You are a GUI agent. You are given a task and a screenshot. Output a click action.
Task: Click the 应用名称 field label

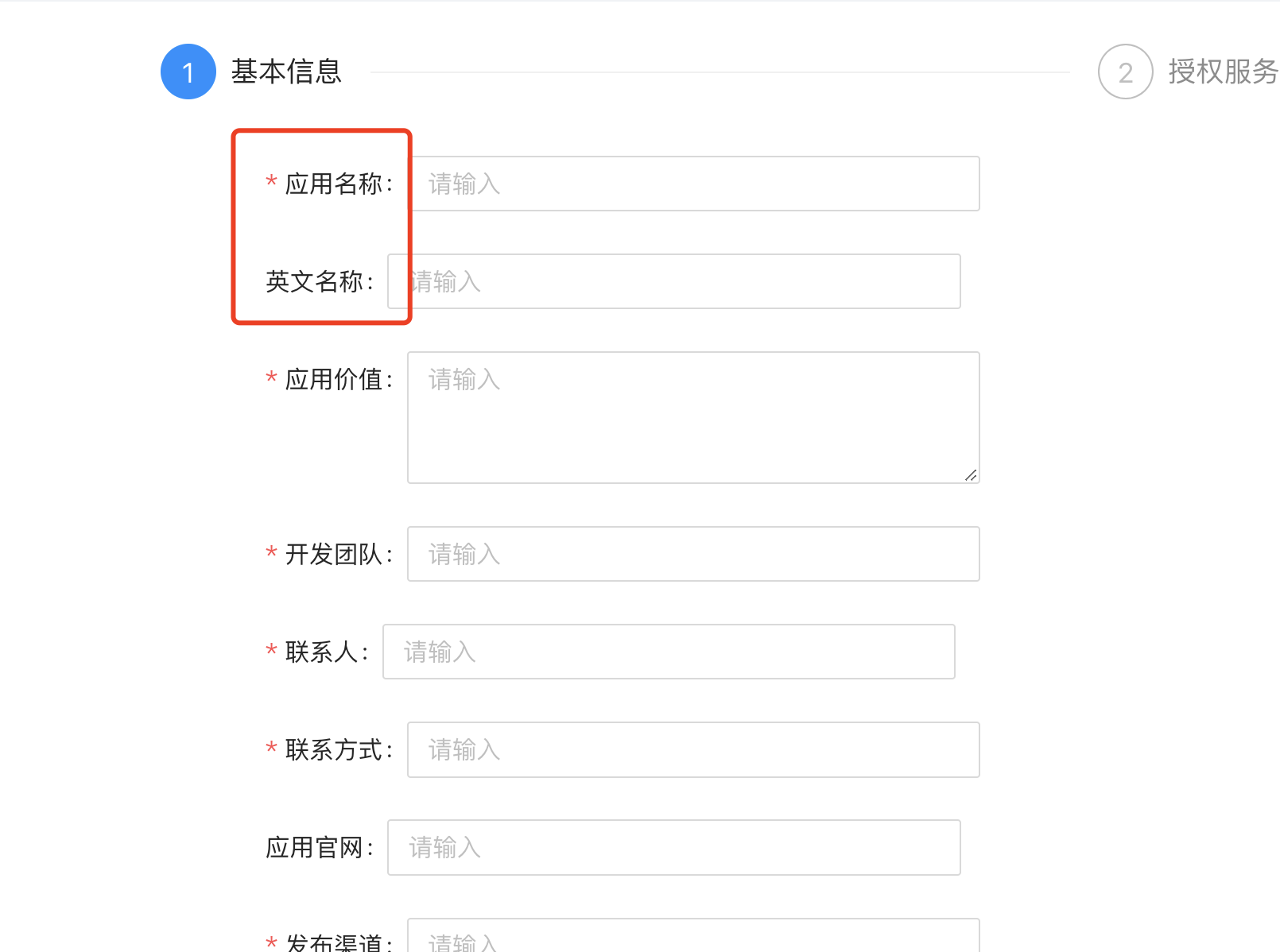click(338, 184)
